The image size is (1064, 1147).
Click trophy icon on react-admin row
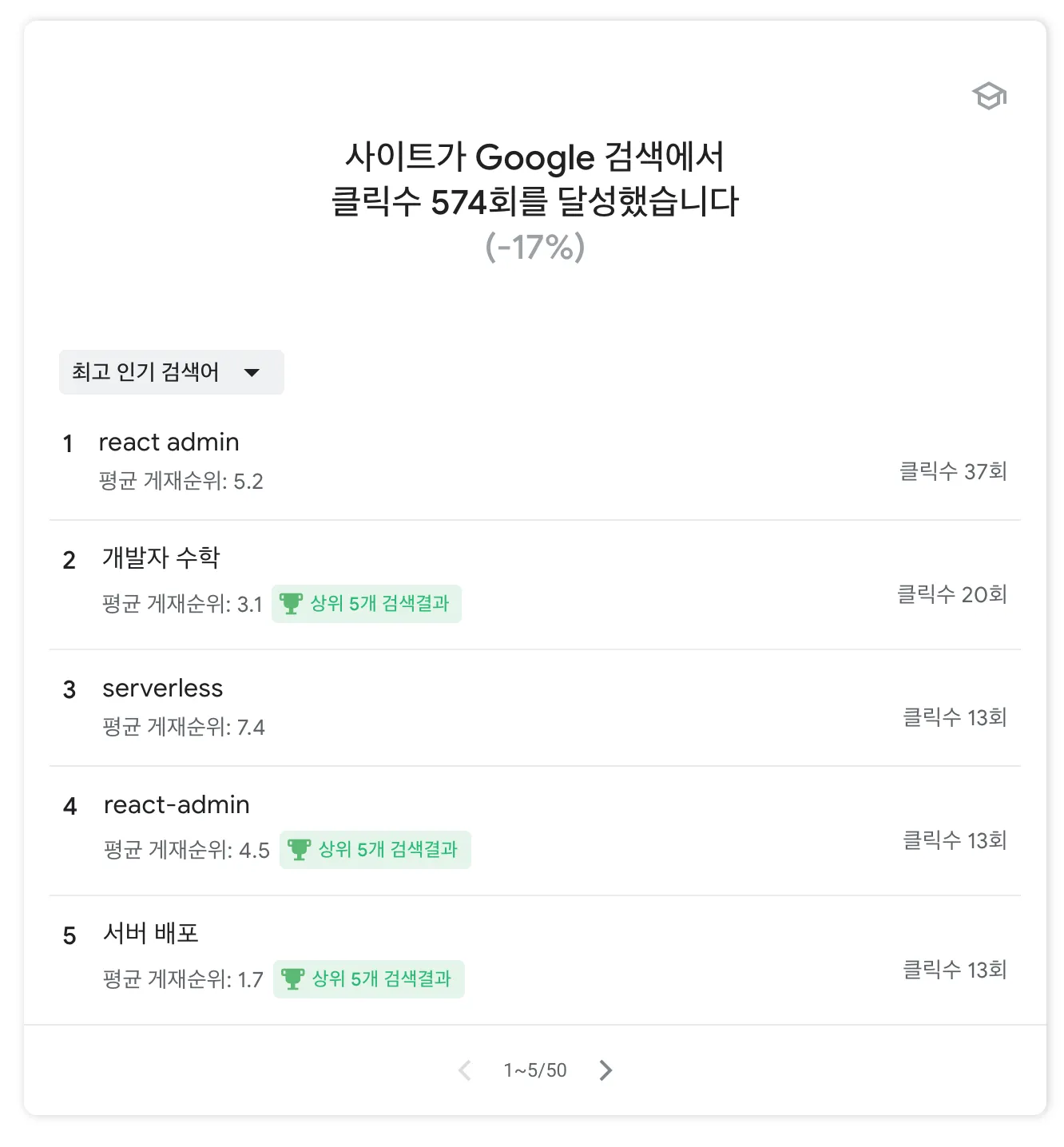pyautogui.click(x=299, y=850)
